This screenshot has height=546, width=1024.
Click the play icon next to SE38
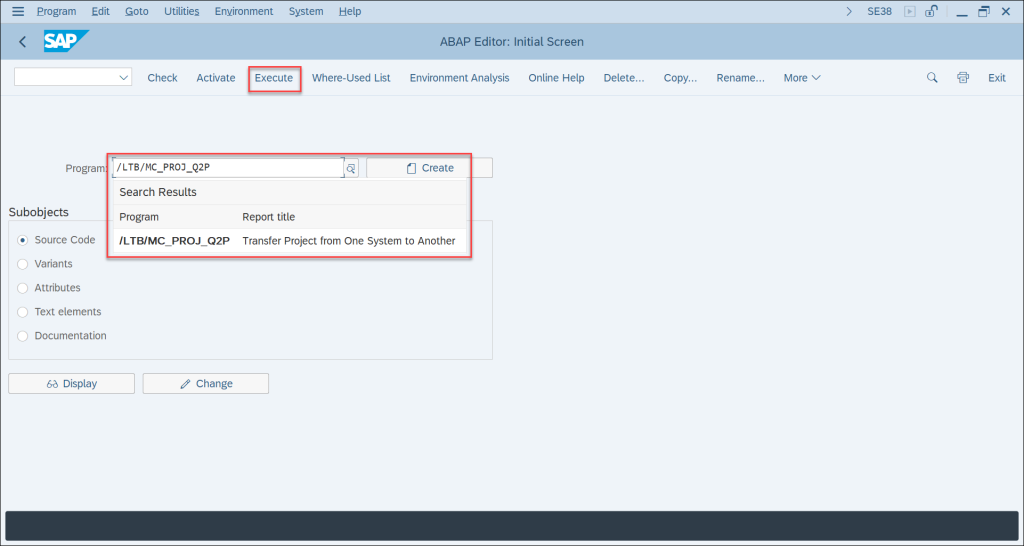point(910,11)
